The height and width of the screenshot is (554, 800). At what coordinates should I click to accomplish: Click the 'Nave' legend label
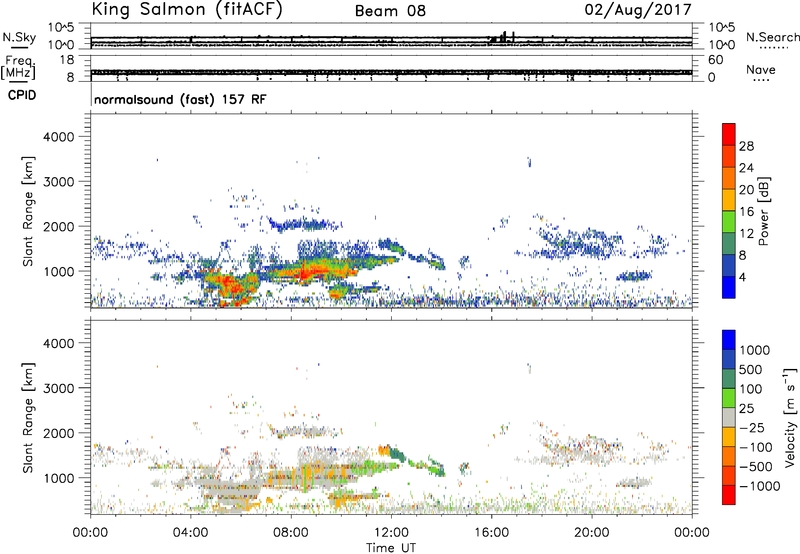click(761, 70)
